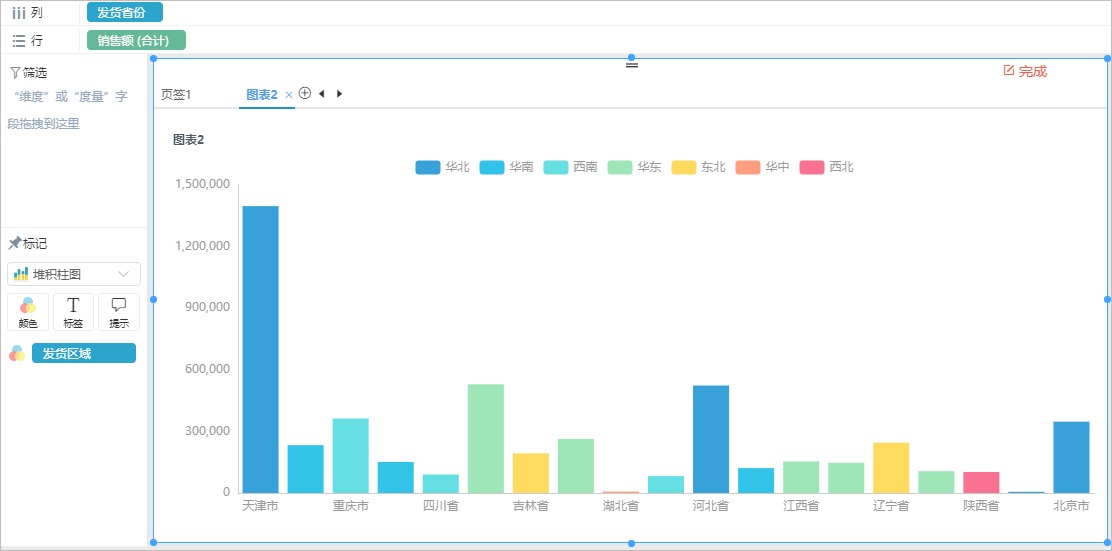Switch to the 页签1 tab
The image size is (1112, 551).
[x=176, y=94]
